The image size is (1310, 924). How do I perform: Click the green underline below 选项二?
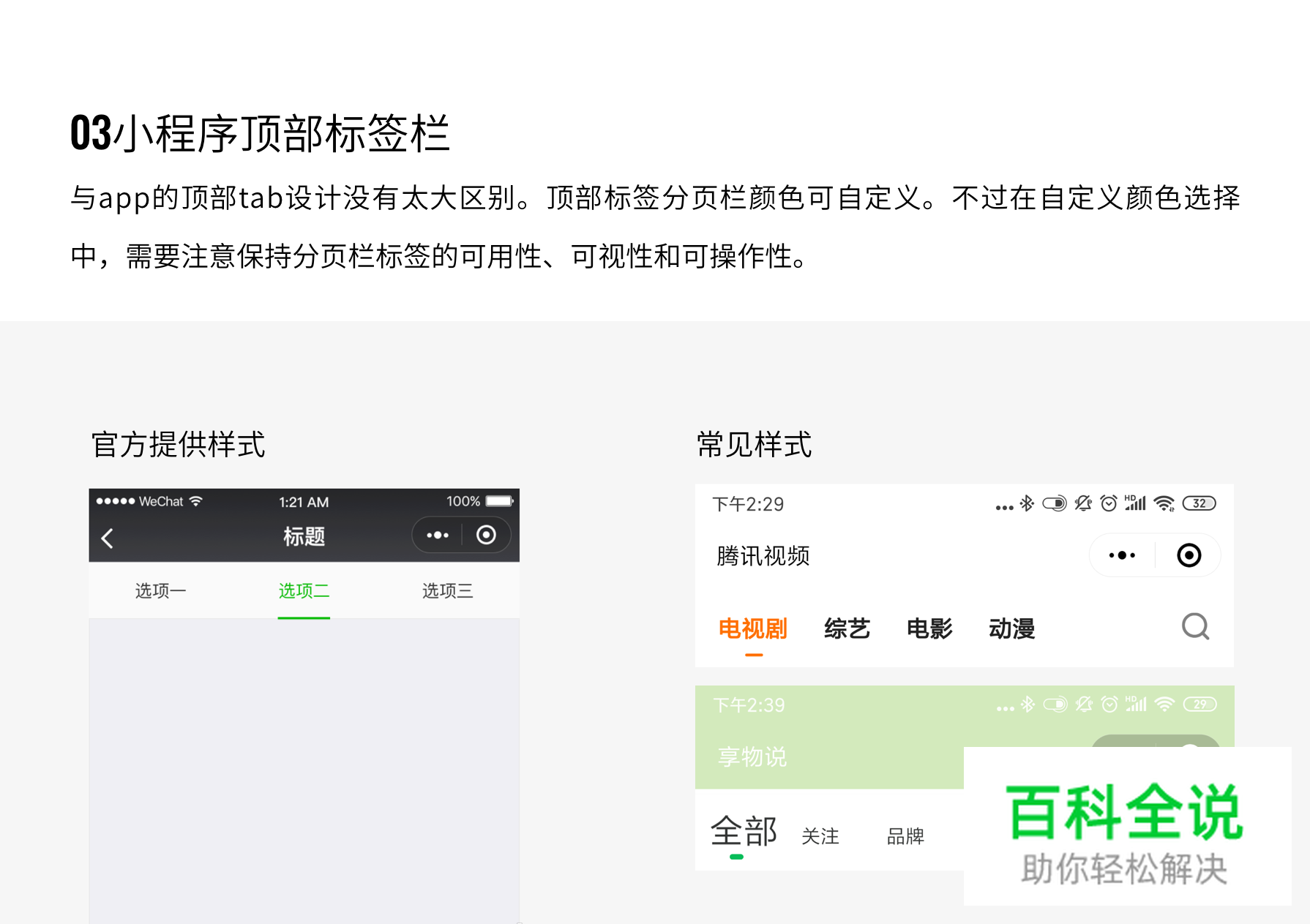pyautogui.click(x=304, y=618)
